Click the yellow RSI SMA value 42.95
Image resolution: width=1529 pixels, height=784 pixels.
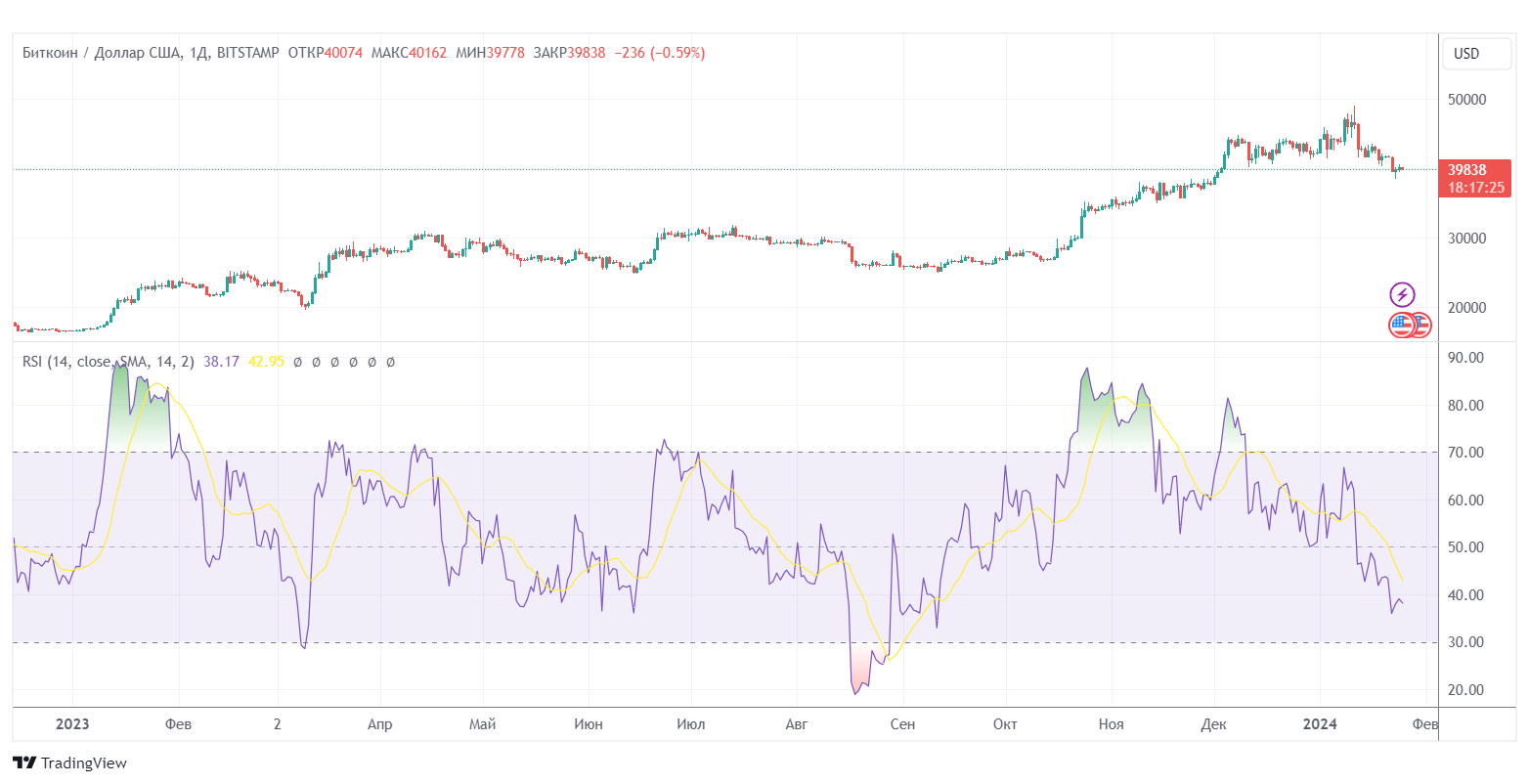click(266, 362)
